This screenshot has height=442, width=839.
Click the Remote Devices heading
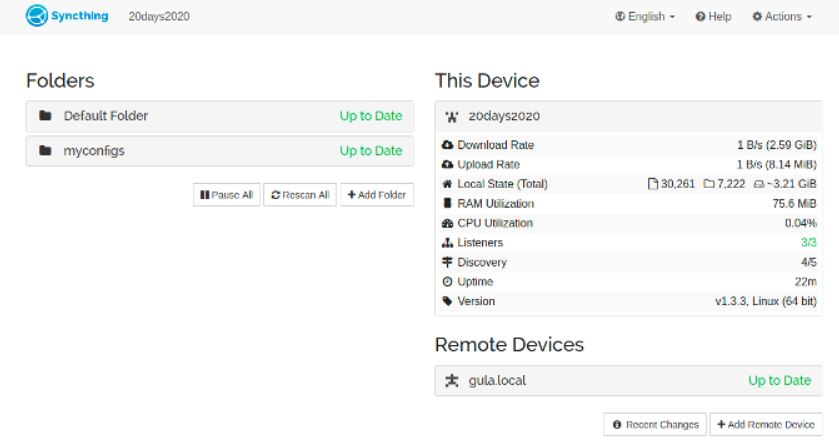(509, 345)
